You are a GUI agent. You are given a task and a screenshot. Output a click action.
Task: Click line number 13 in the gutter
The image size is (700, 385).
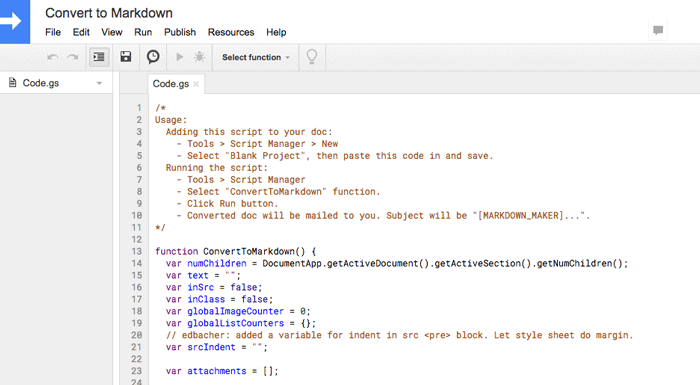(137, 251)
